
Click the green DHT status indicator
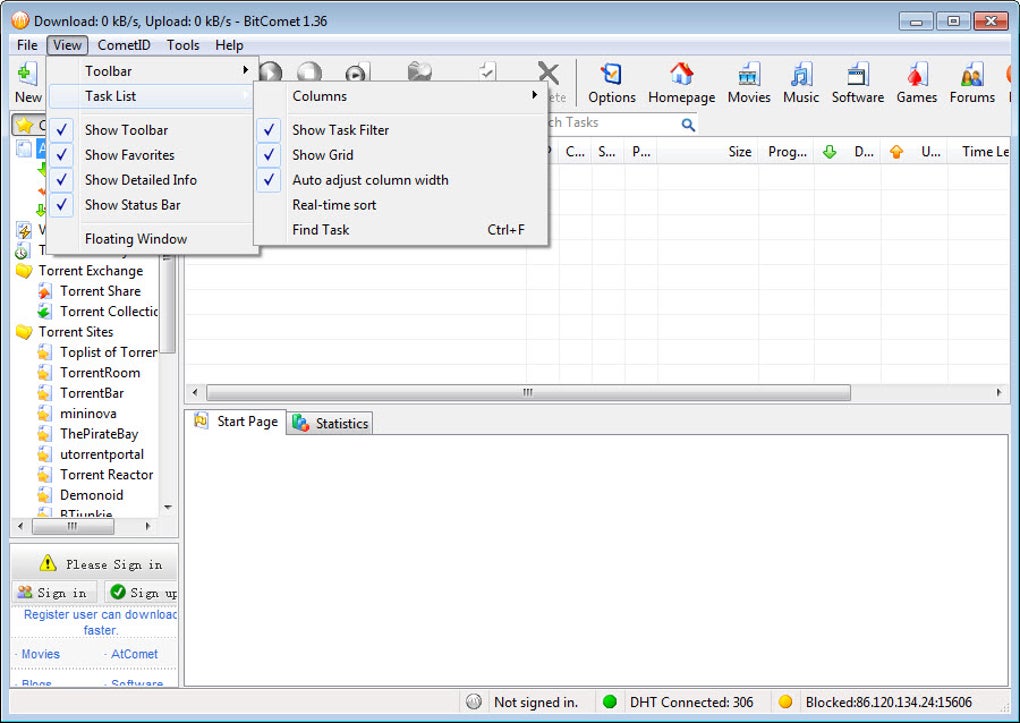coord(610,702)
